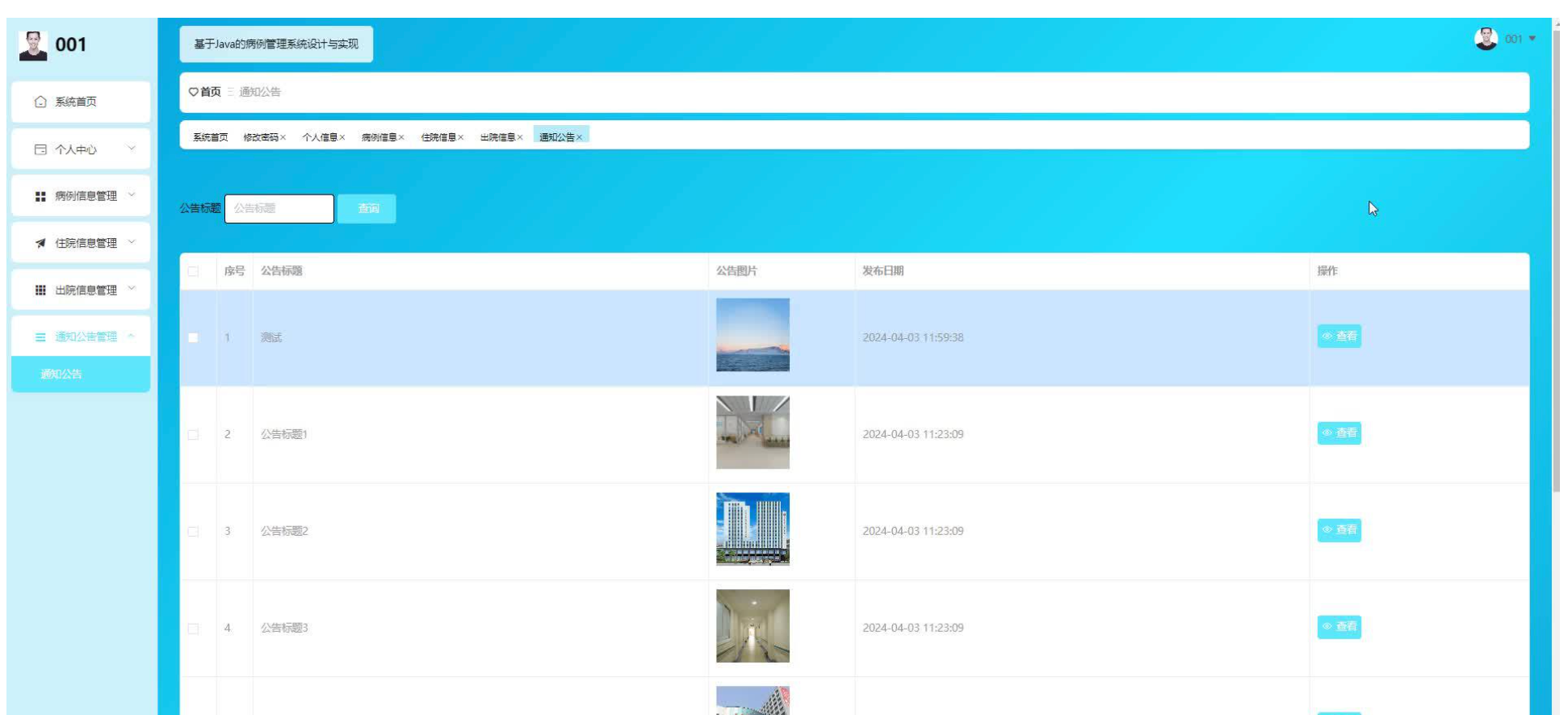Screen dimensions: 1568x715
Task: Switch to the 住院信息 tab
Action: 438,137
